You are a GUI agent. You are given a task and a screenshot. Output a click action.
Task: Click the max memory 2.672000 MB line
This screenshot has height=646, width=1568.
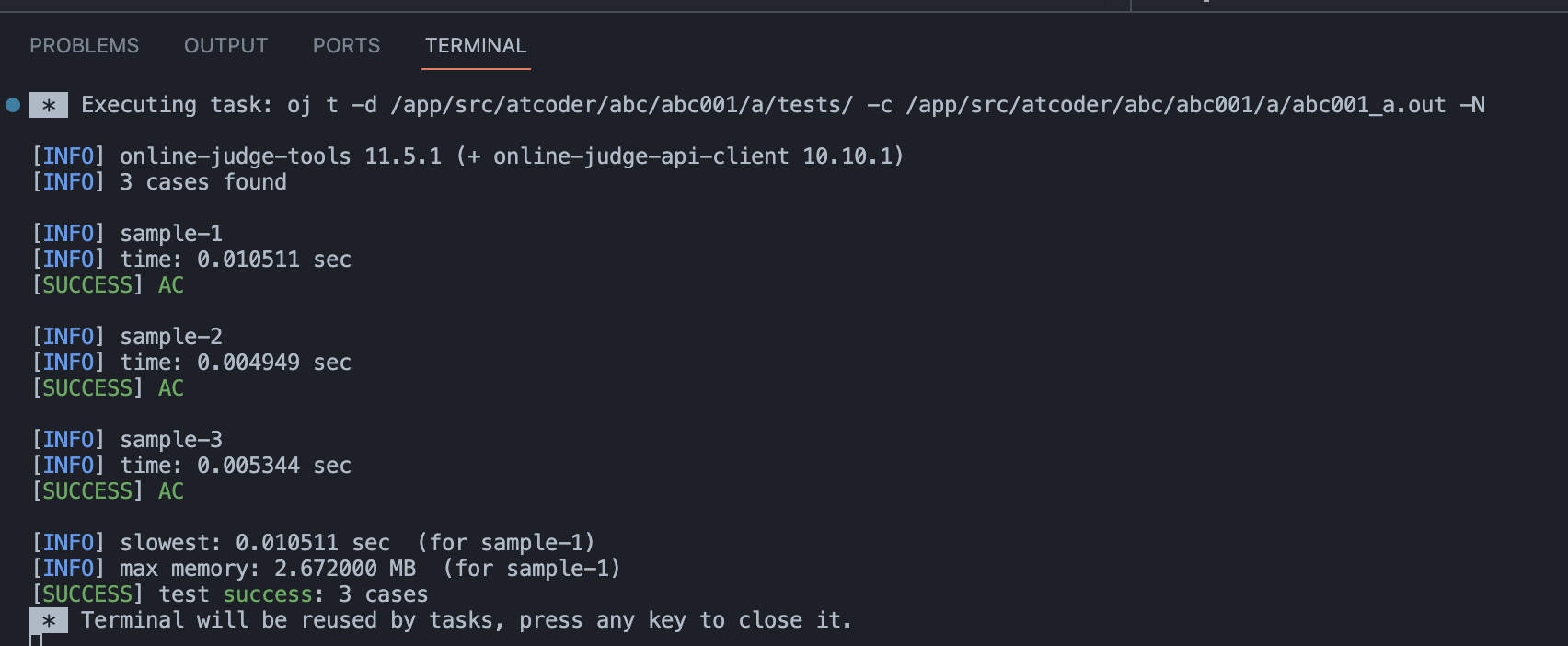(371, 569)
